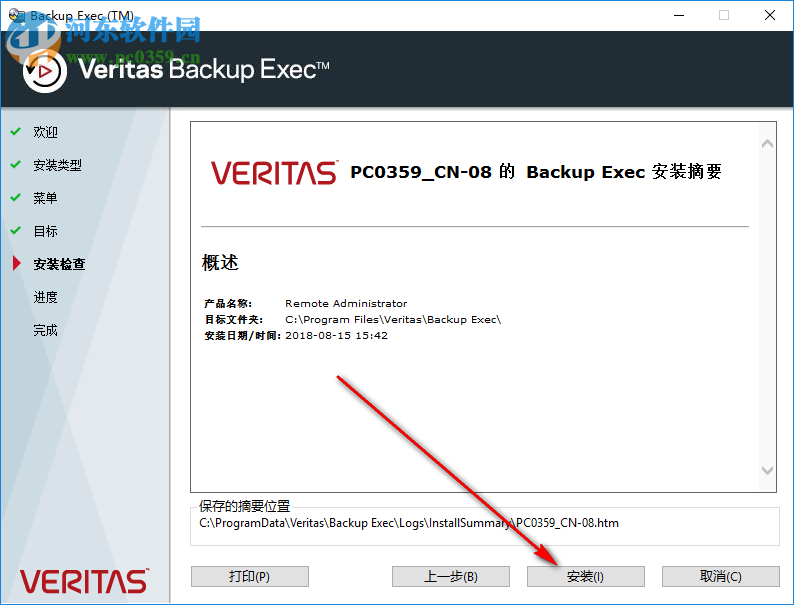Click the Backup Exec 安装摘要 title text
The image size is (794, 605).
[624, 172]
